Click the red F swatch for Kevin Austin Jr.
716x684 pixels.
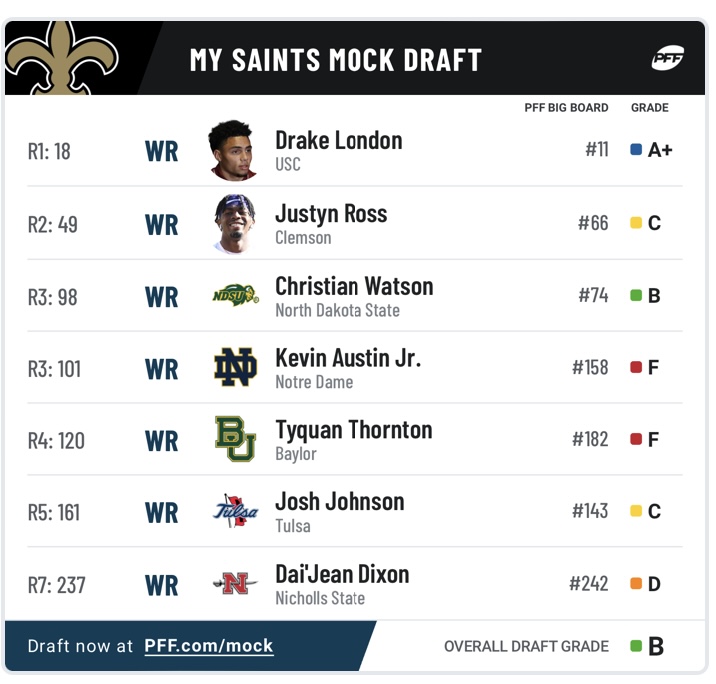(x=636, y=367)
